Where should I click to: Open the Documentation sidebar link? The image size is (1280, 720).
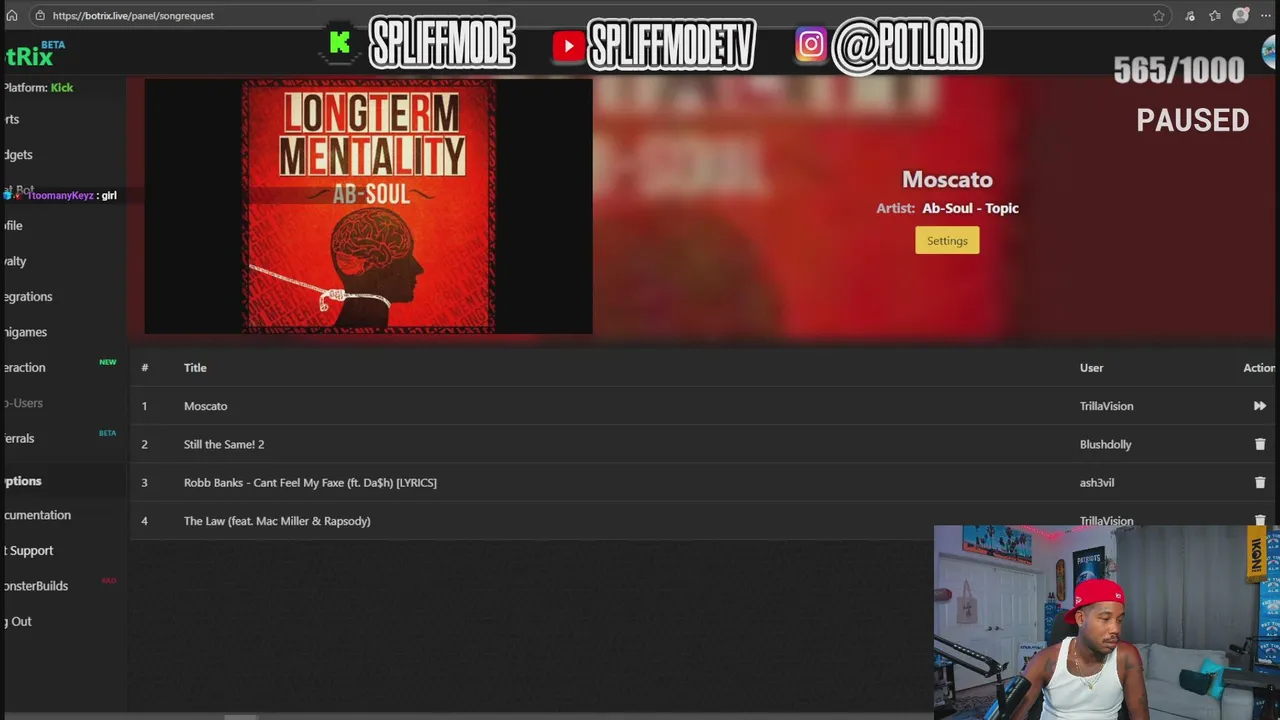(x=37, y=515)
